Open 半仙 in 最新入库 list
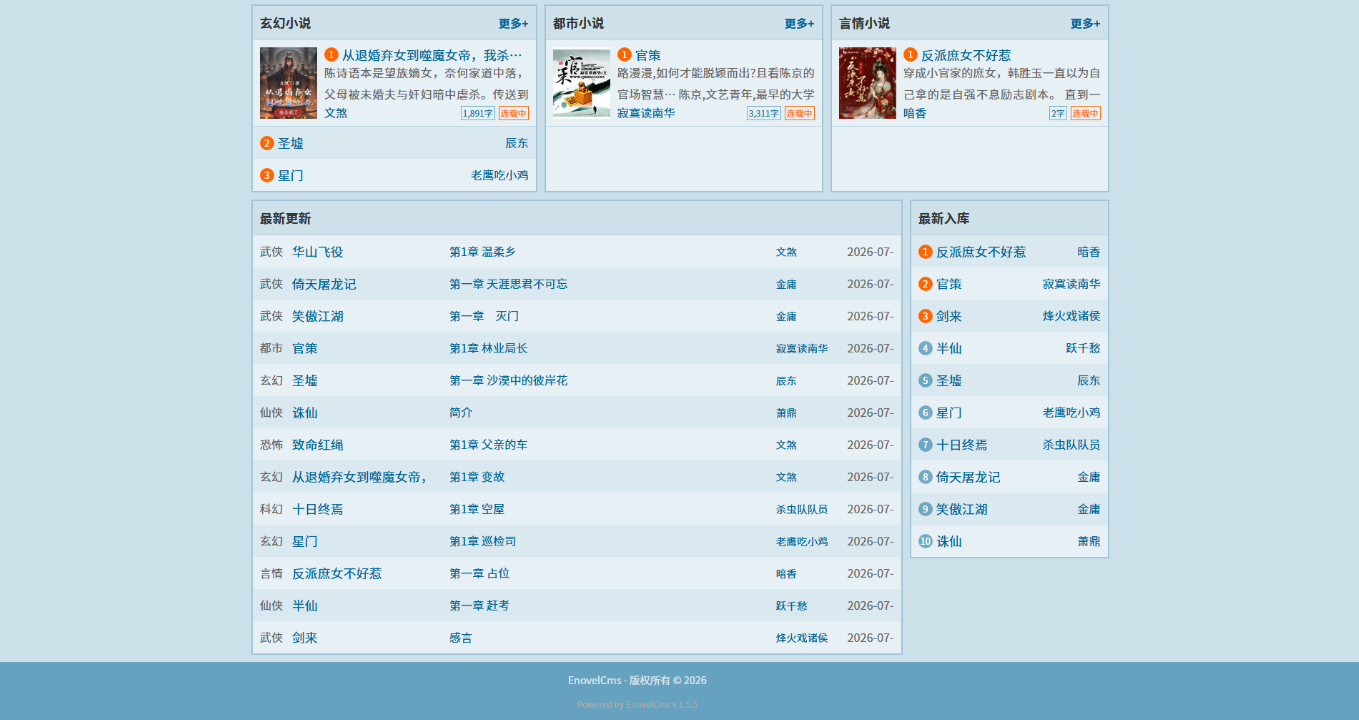The width and height of the screenshot is (1359, 720). point(949,348)
